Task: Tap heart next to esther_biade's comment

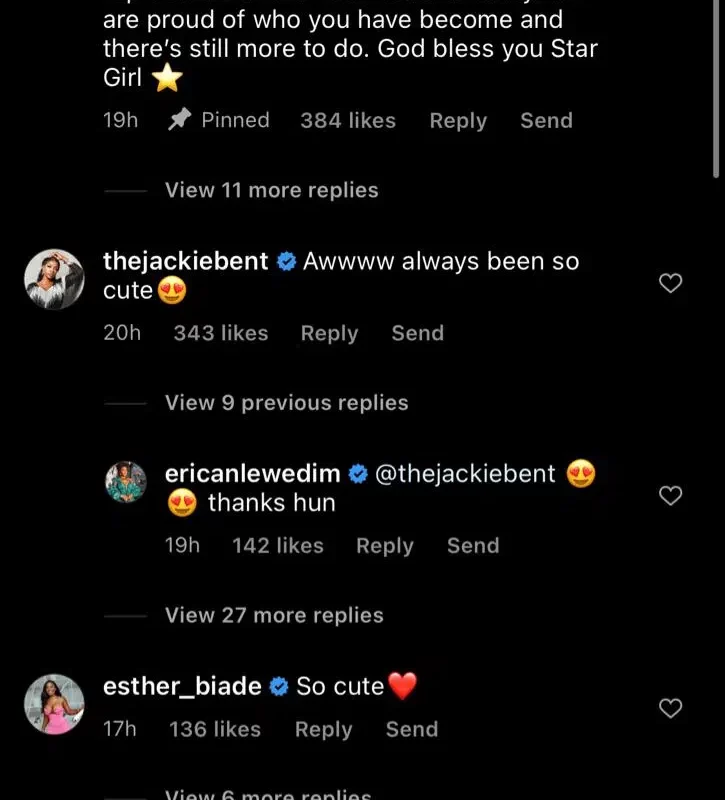Action: 671,709
